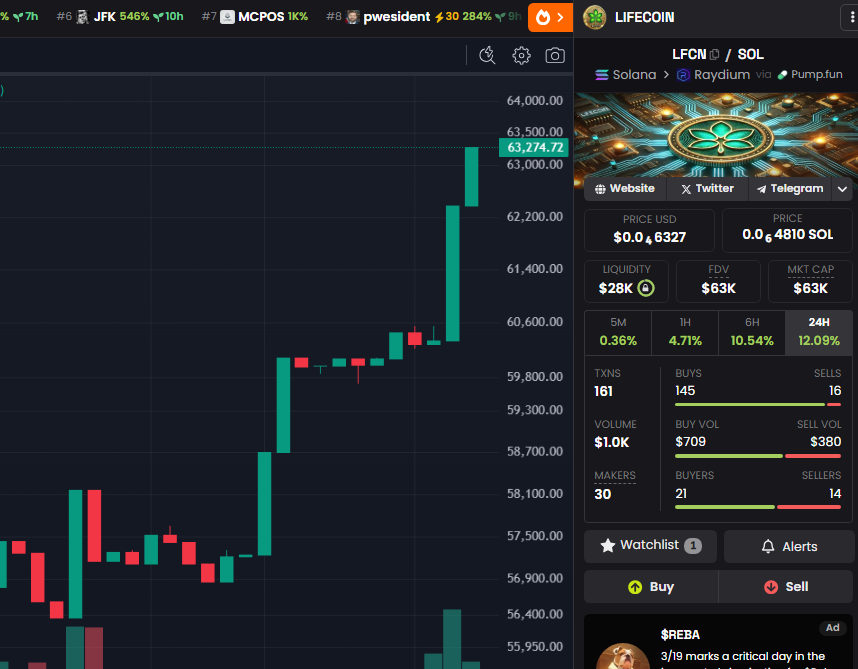This screenshot has width=858, height=669.
Task: Click the PRICE in SOL box
Action: pos(787,230)
